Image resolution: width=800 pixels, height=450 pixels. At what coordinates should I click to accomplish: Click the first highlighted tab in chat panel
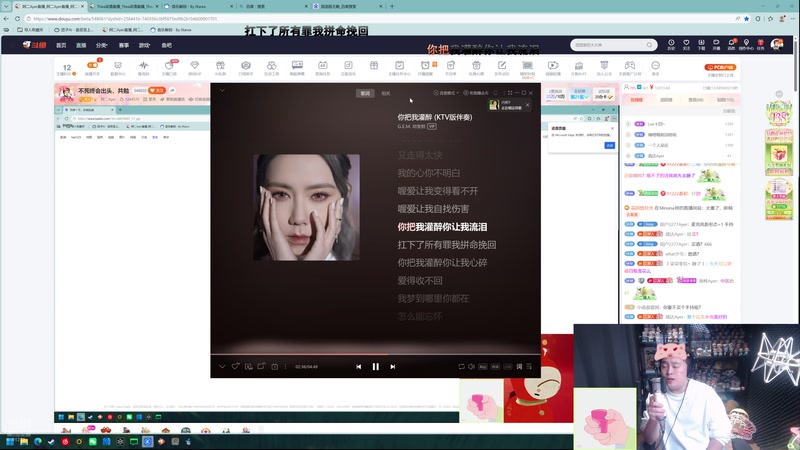point(637,99)
